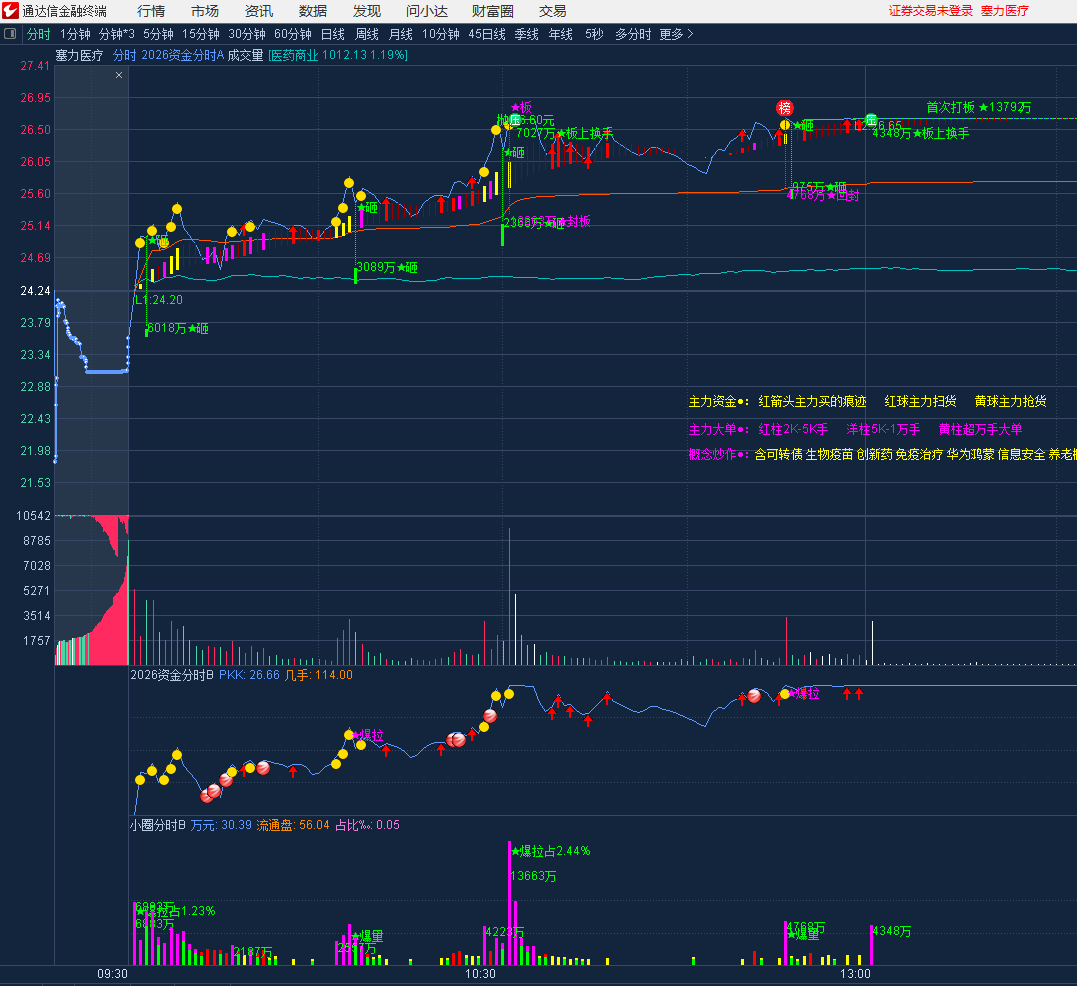Image resolution: width=1077 pixels, height=986 pixels.
Task: Switch to the 日线 period tab
Action: 332,34
